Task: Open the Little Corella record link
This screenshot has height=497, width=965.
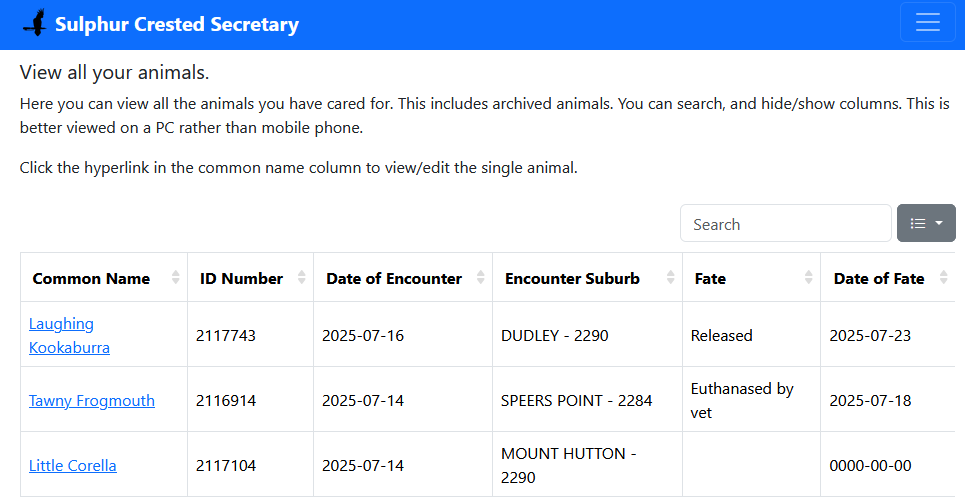Action: [73, 465]
